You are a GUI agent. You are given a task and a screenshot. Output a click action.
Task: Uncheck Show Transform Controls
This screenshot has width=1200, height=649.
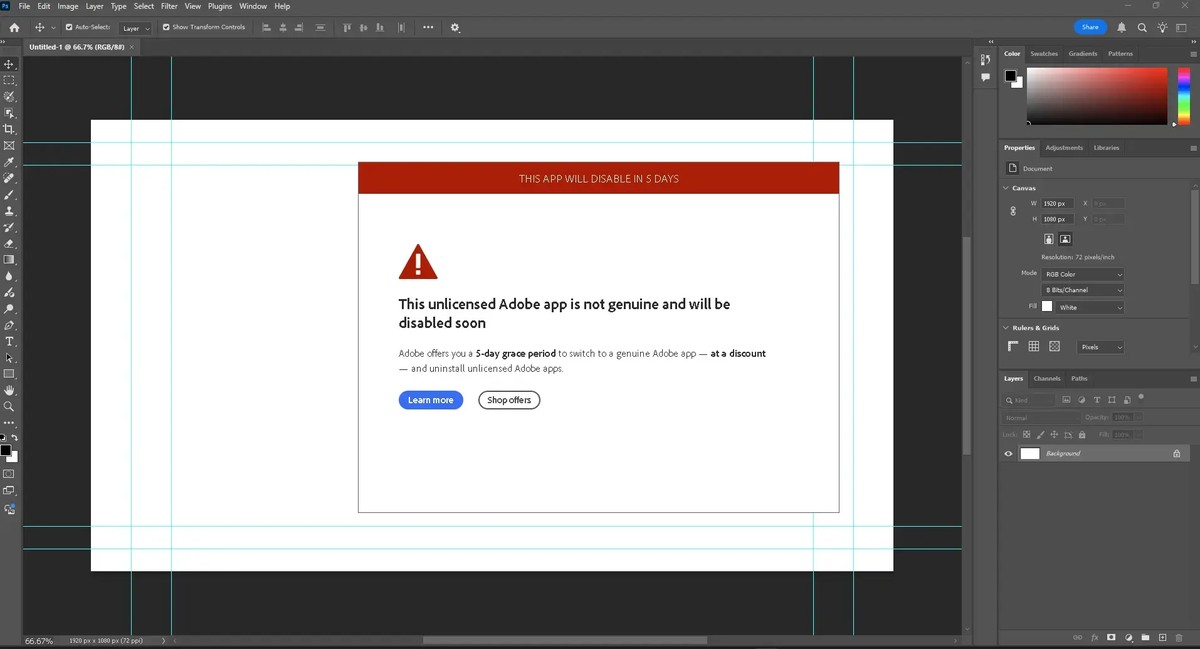166,28
